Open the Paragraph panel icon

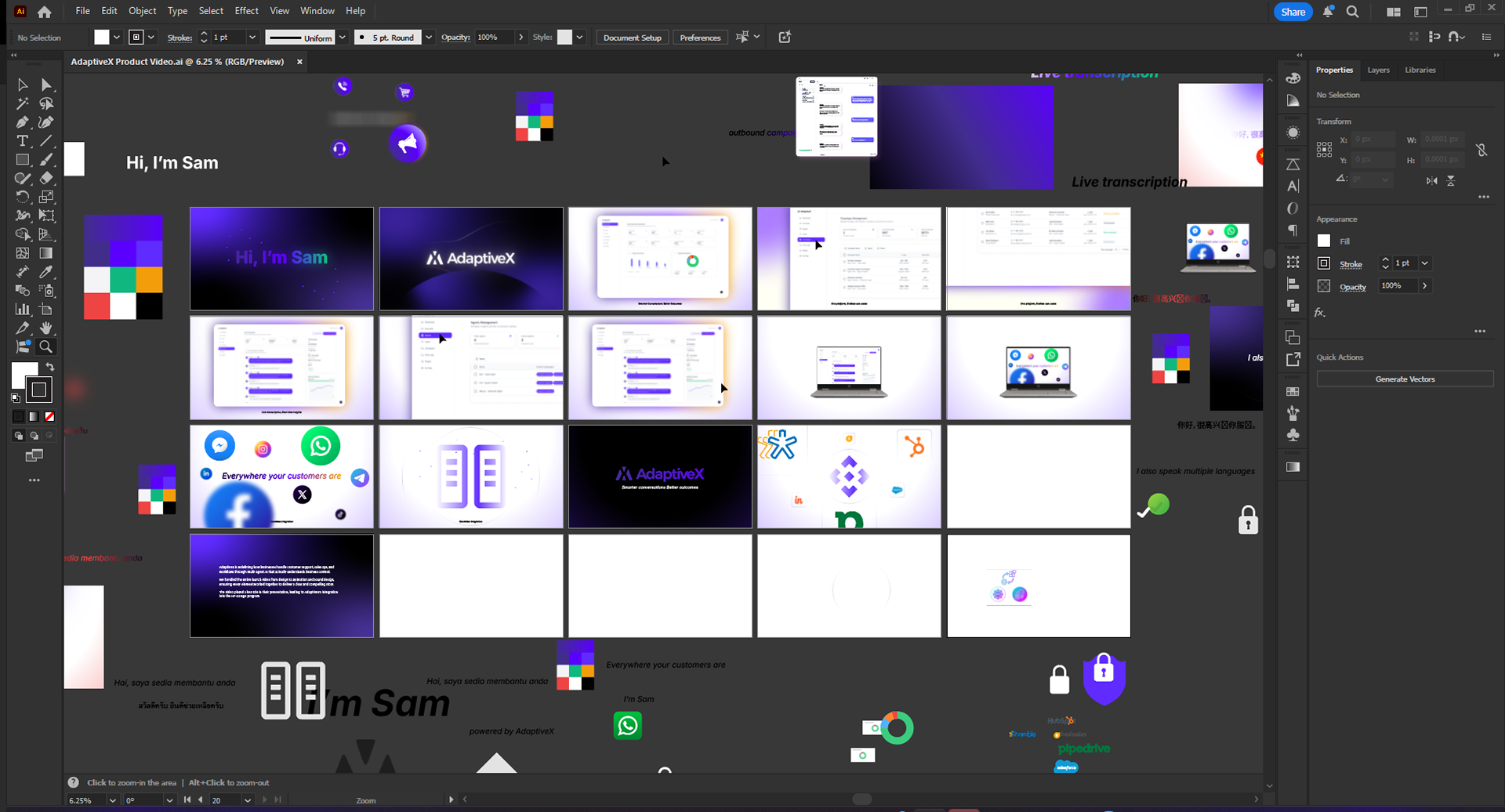pos(1293,230)
